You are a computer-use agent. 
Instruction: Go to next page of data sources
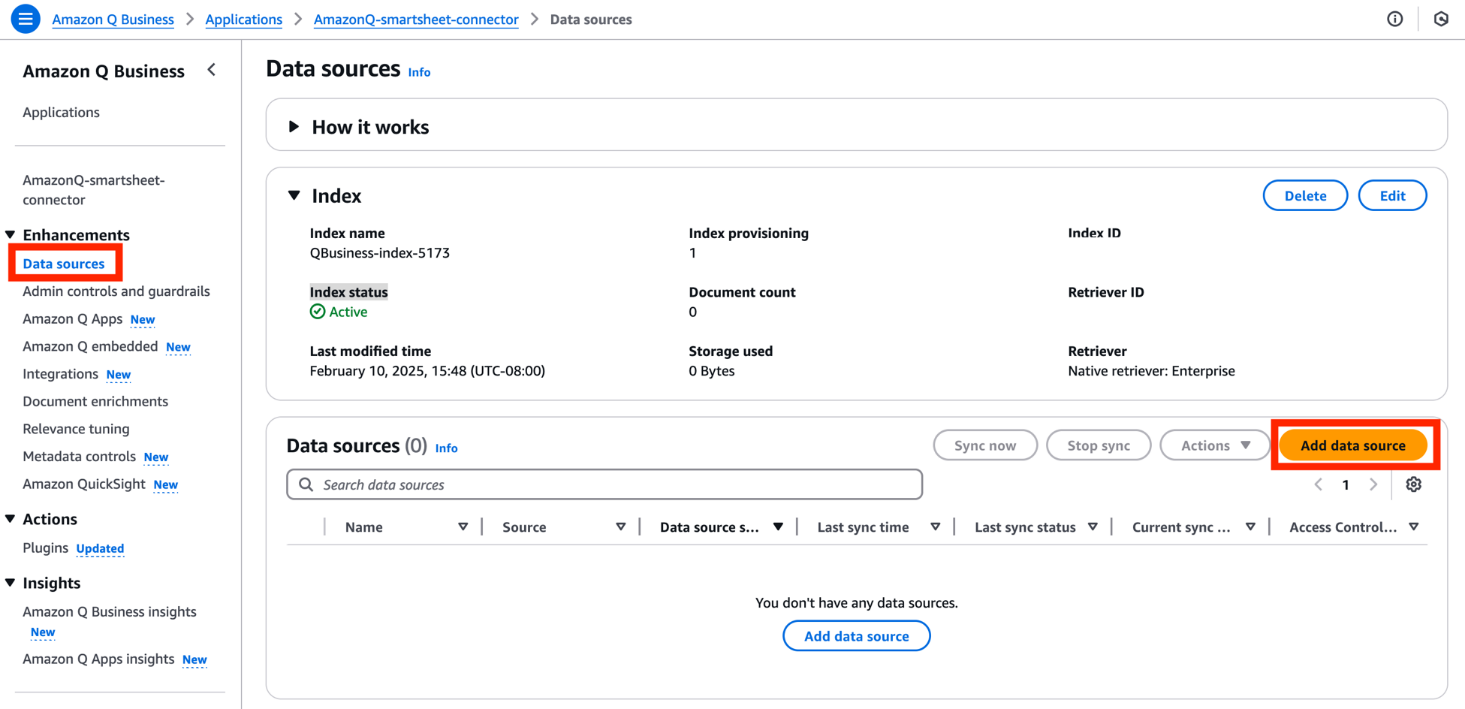point(1373,485)
